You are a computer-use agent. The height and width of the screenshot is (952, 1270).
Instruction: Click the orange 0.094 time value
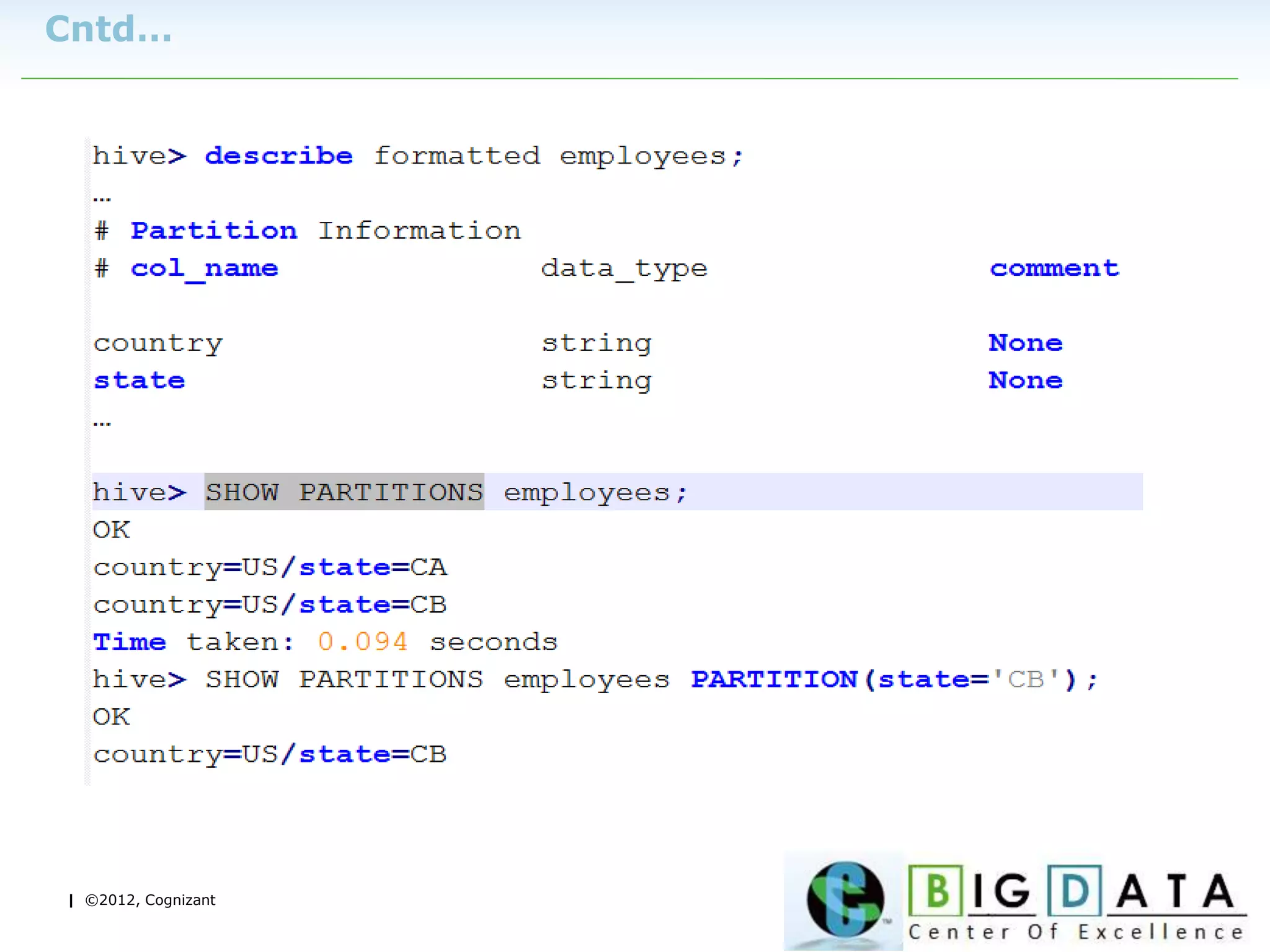363,642
